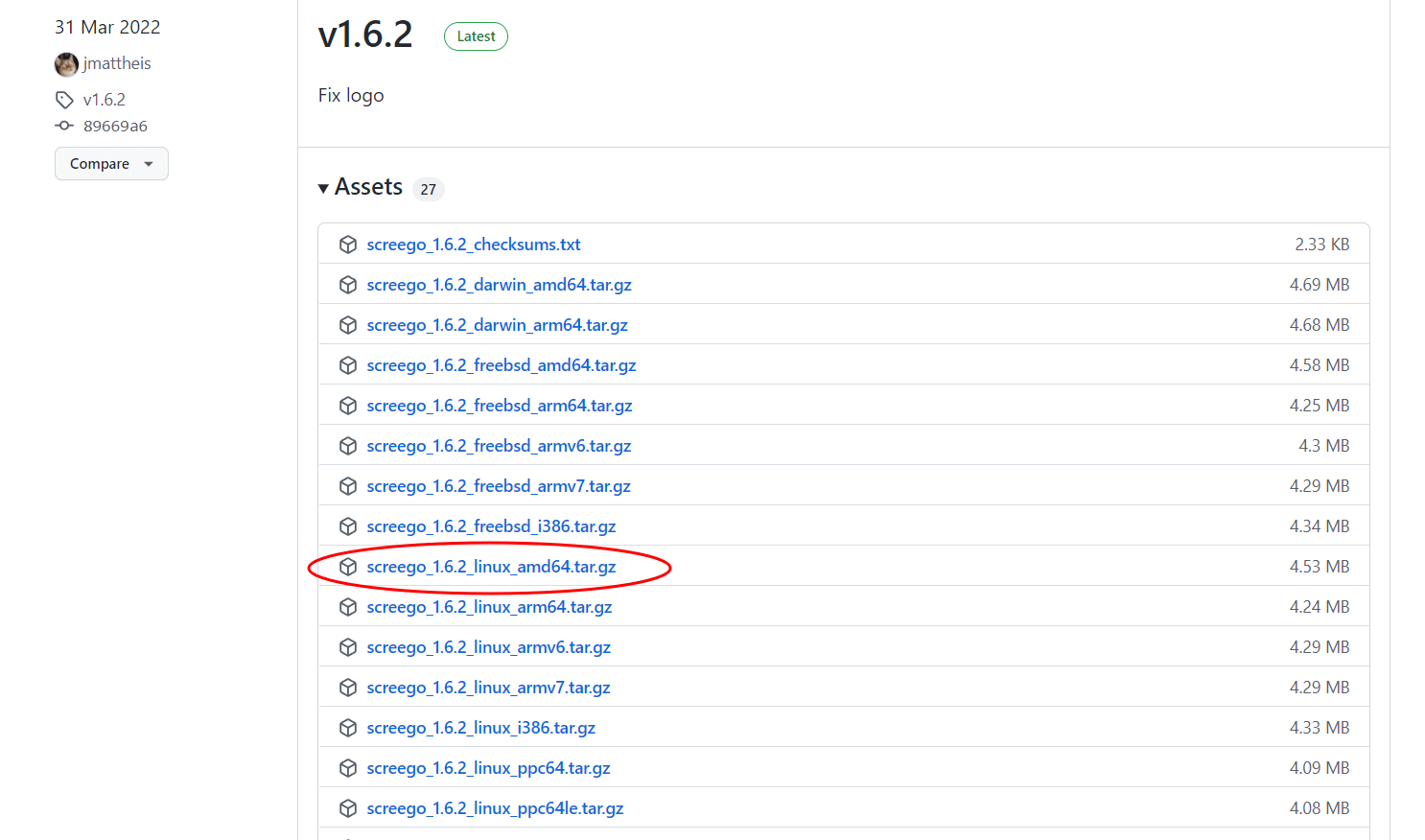
Task: Download screego_1.6.2_freebsd_i386.tar.gz
Action: pos(491,526)
